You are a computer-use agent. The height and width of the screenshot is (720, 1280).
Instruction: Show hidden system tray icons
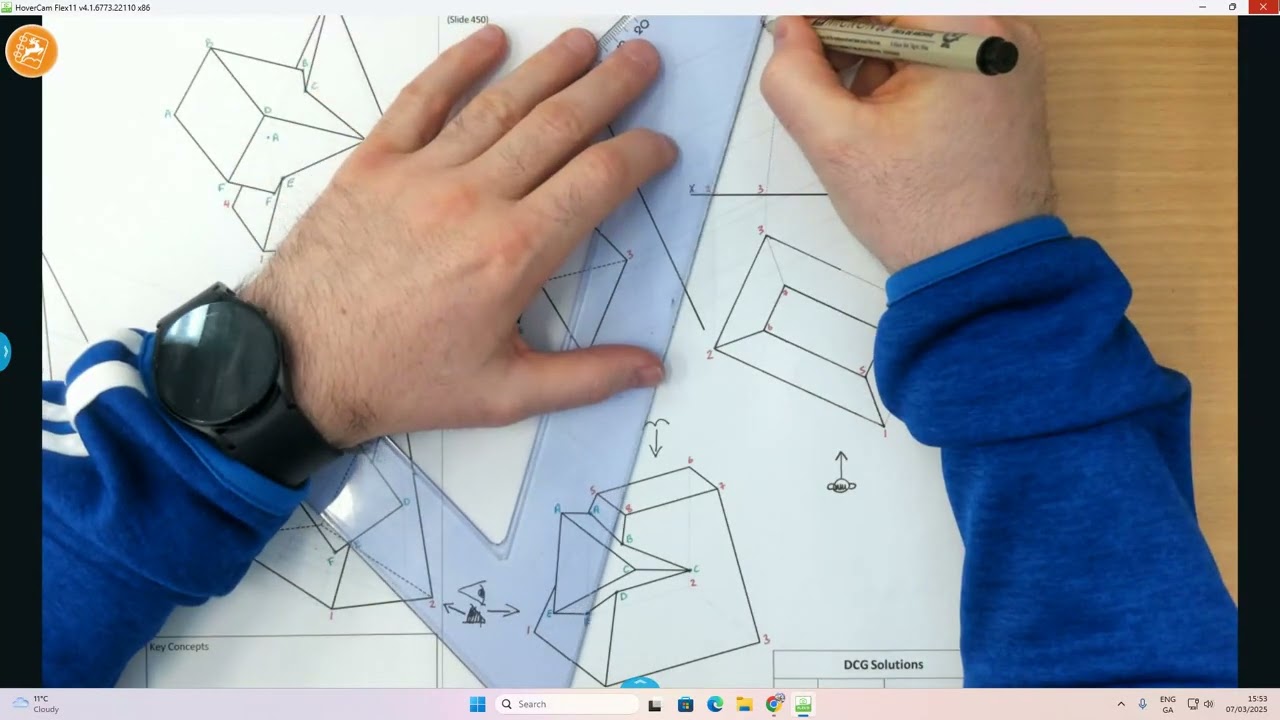pos(1121,704)
